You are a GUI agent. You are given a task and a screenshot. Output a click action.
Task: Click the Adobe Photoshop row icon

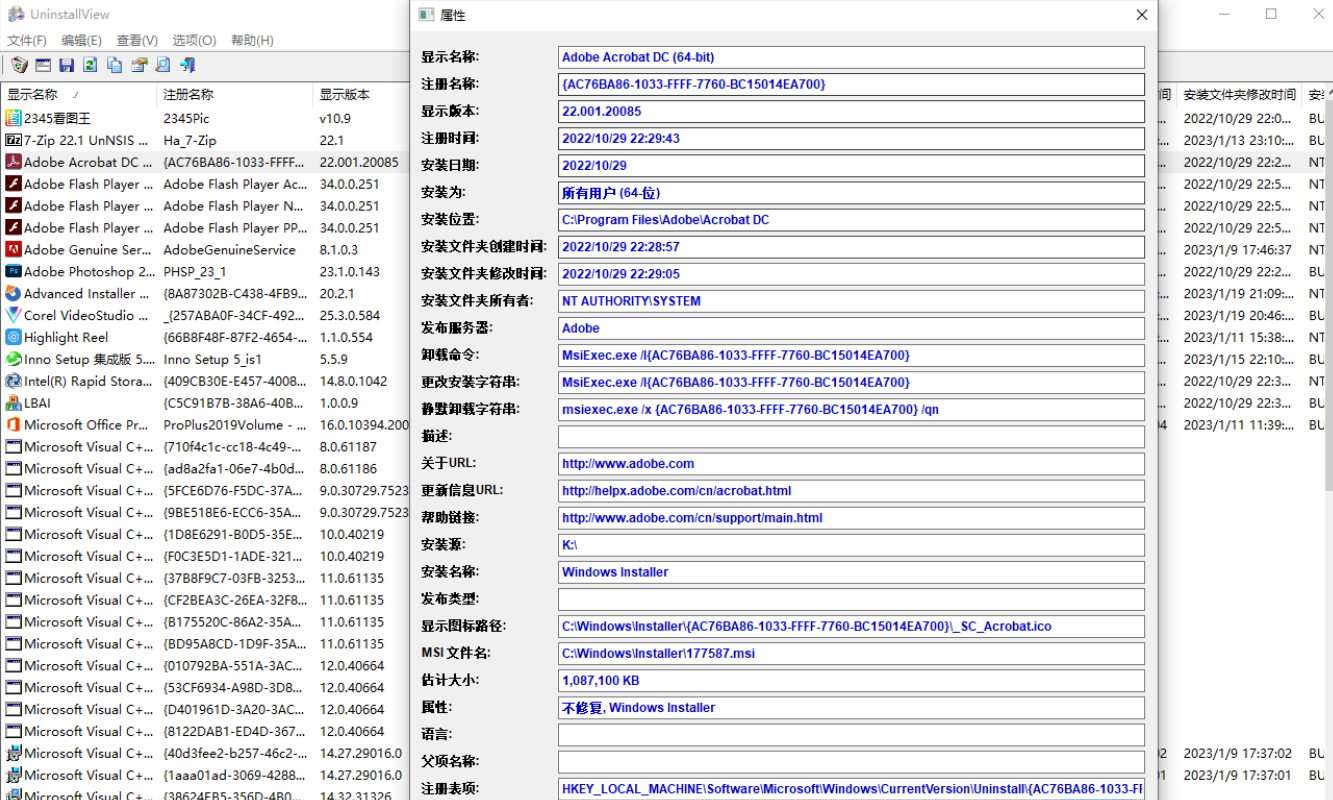14,272
